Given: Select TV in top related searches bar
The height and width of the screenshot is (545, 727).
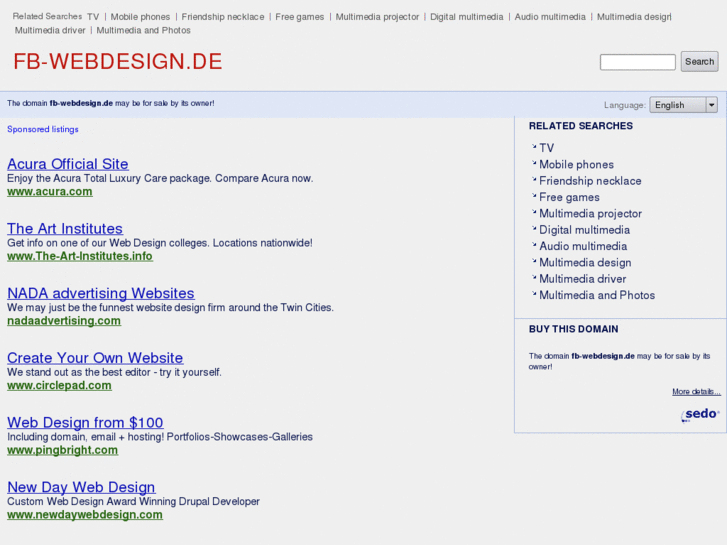Looking at the screenshot, I should [93, 17].
